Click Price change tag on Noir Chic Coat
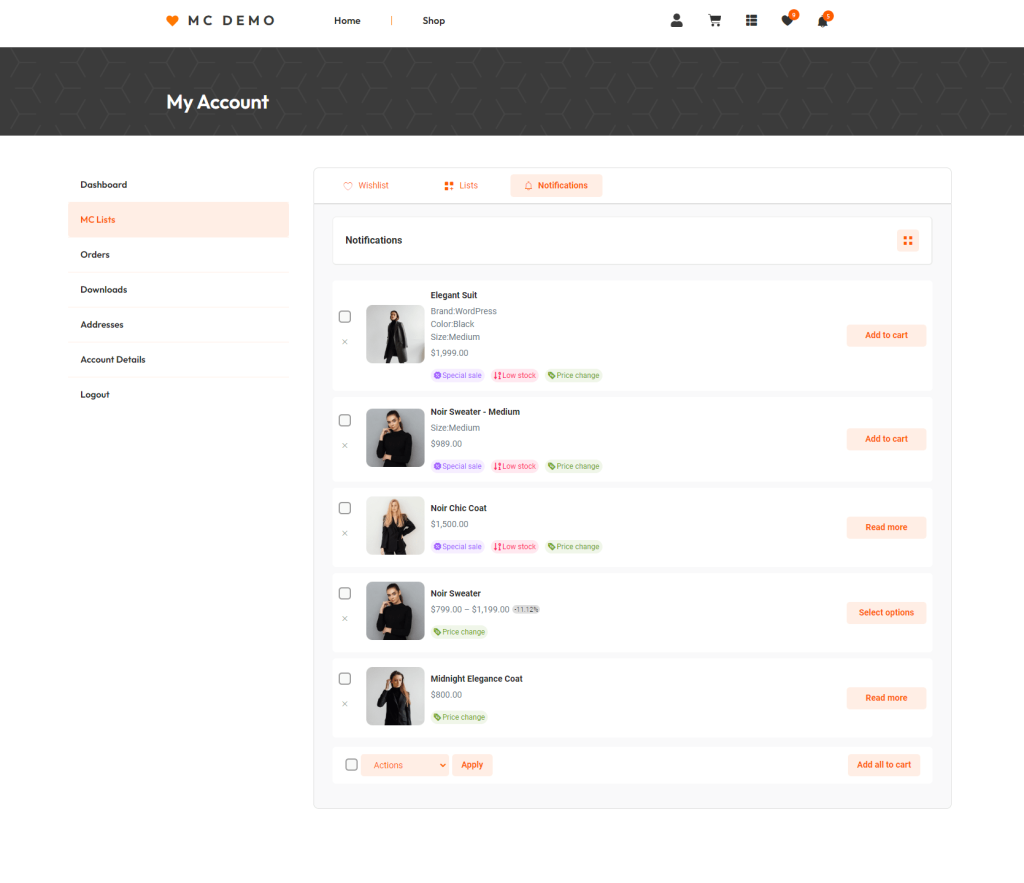 point(573,547)
